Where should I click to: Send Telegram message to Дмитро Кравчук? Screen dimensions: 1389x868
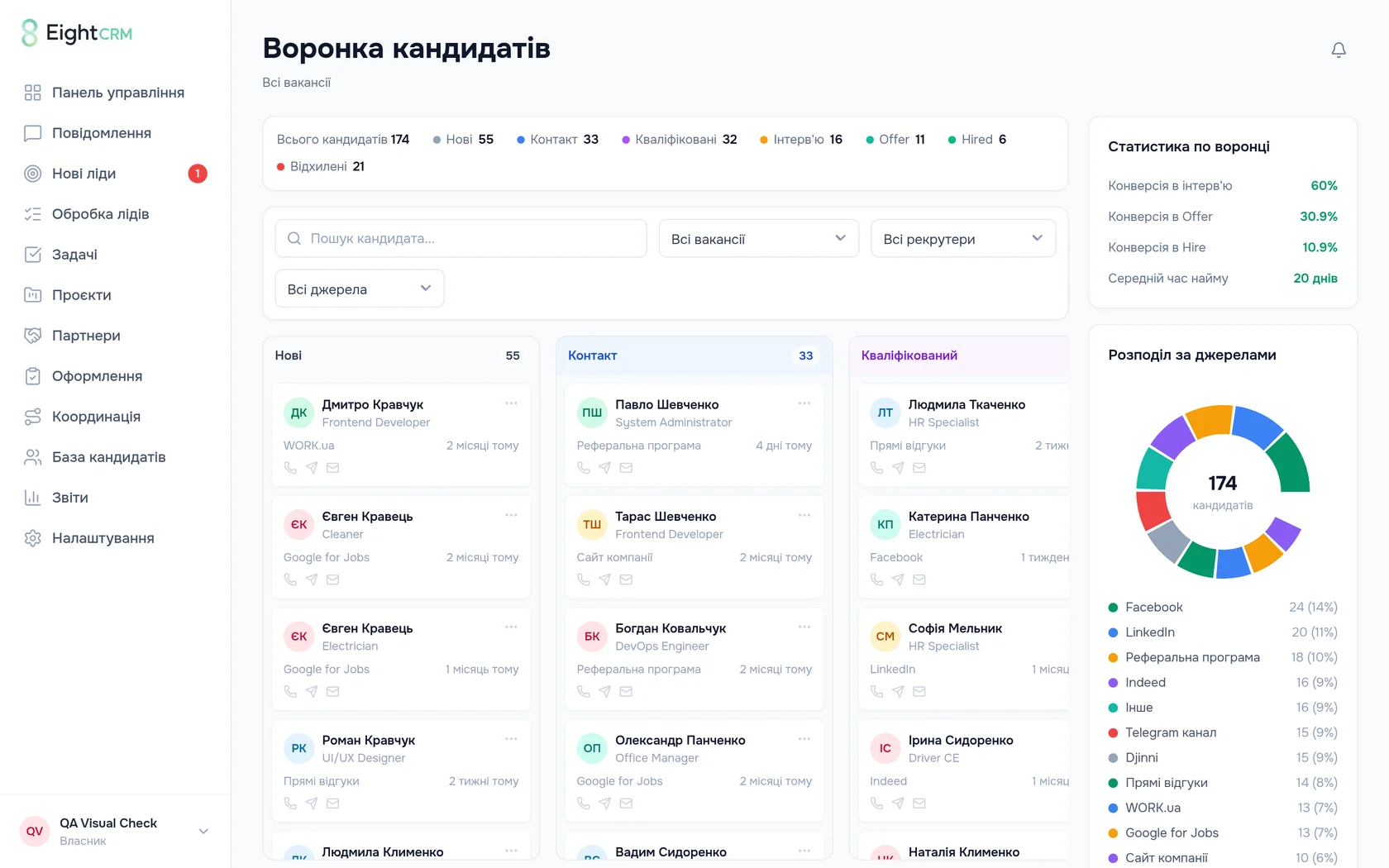[x=312, y=468]
